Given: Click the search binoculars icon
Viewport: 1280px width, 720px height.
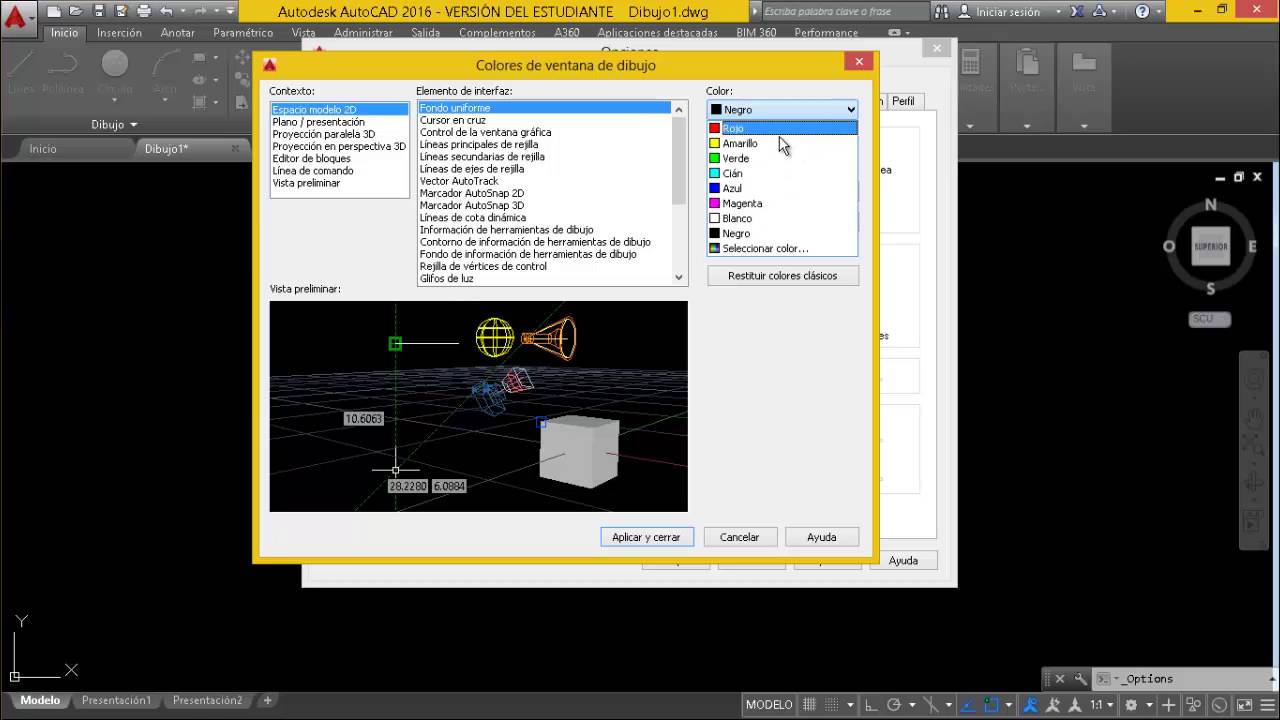Looking at the screenshot, I should [x=942, y=12].
